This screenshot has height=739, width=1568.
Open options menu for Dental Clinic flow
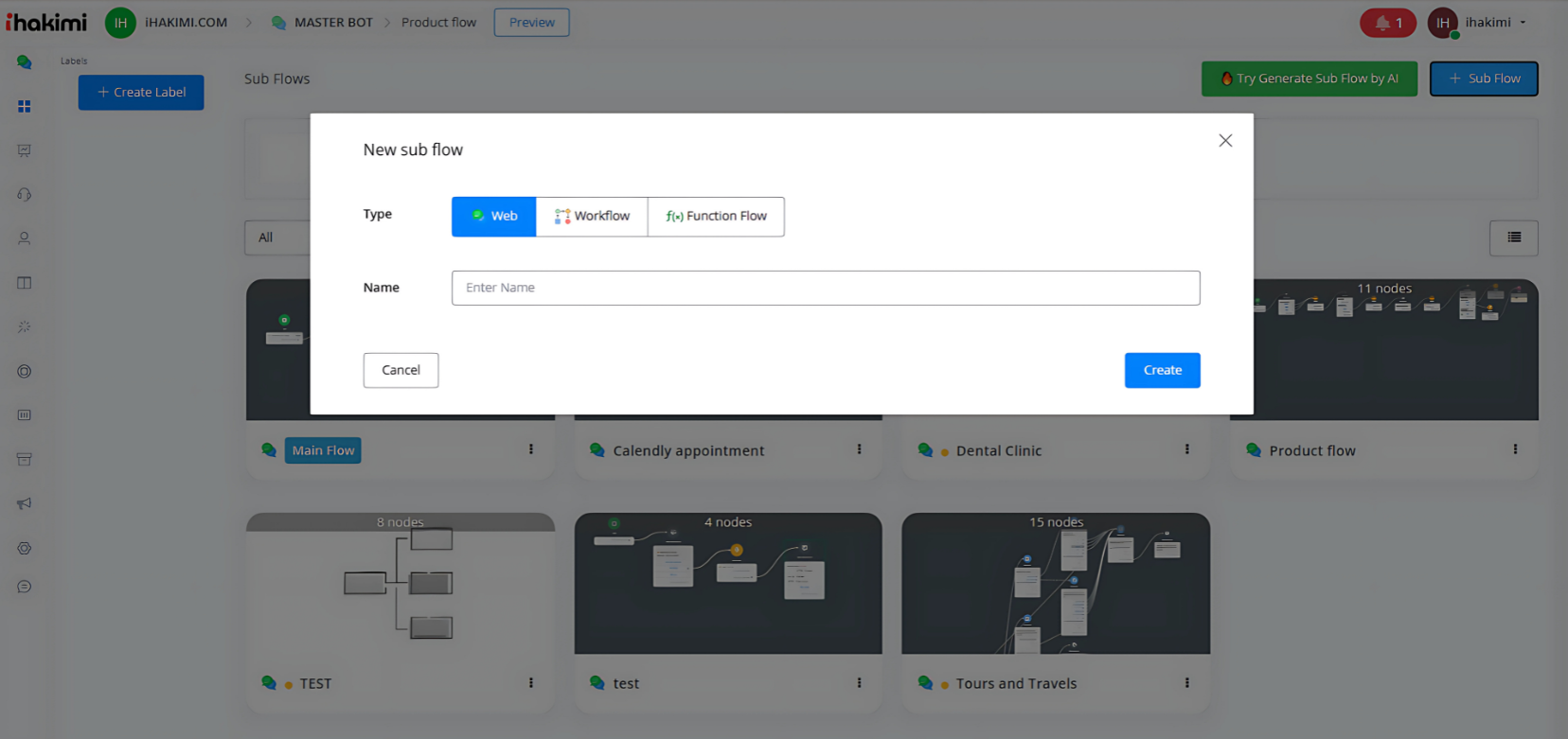coord(1186,449)
